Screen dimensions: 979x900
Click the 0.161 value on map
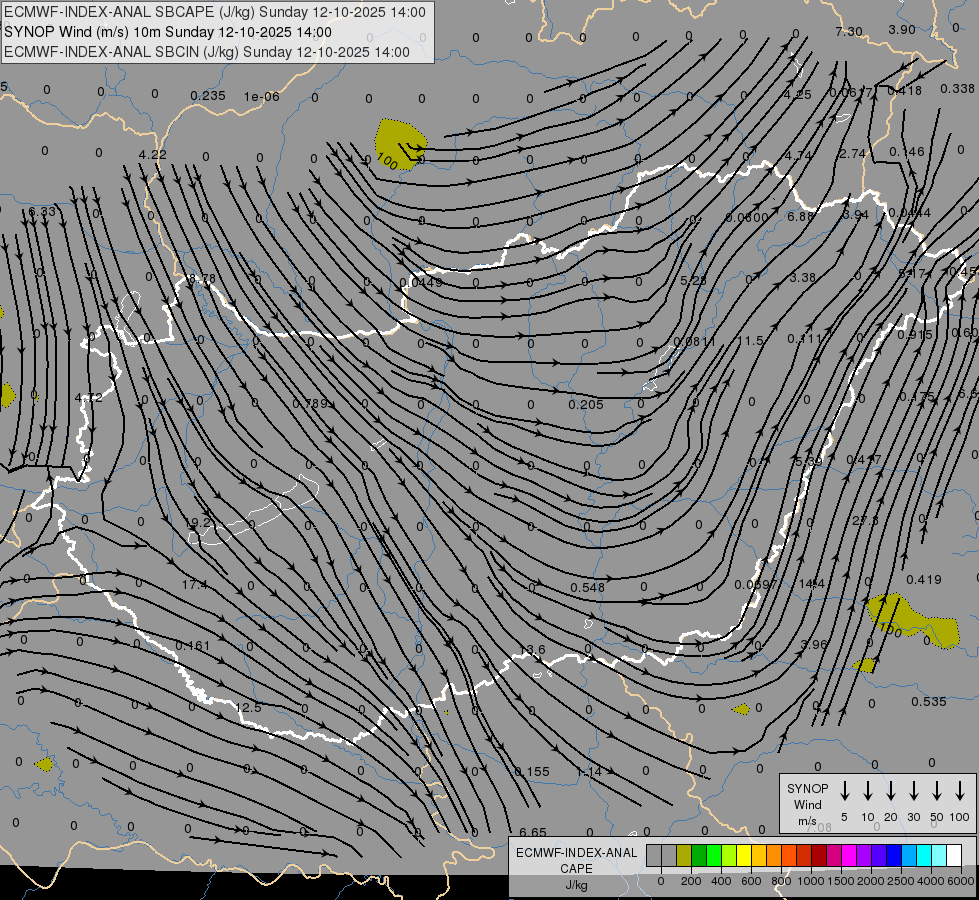point(192,645)
